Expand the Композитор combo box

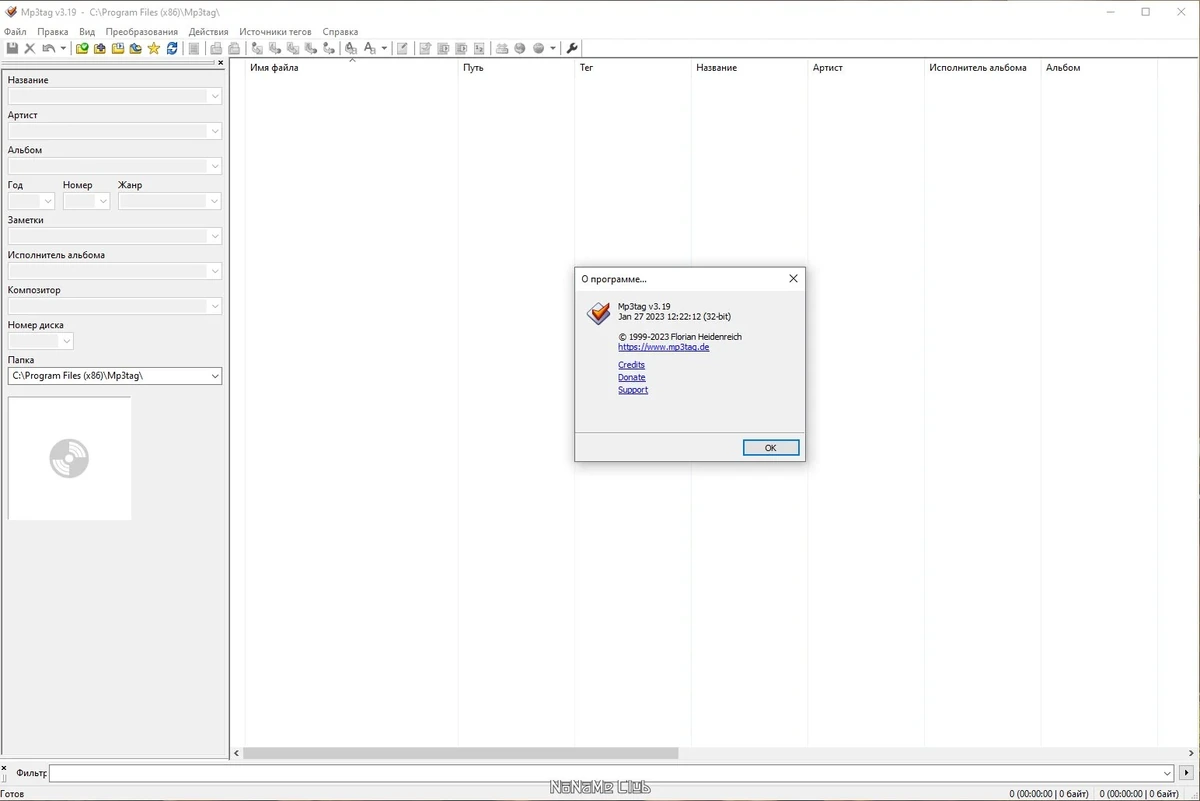[x=214, y=306]
